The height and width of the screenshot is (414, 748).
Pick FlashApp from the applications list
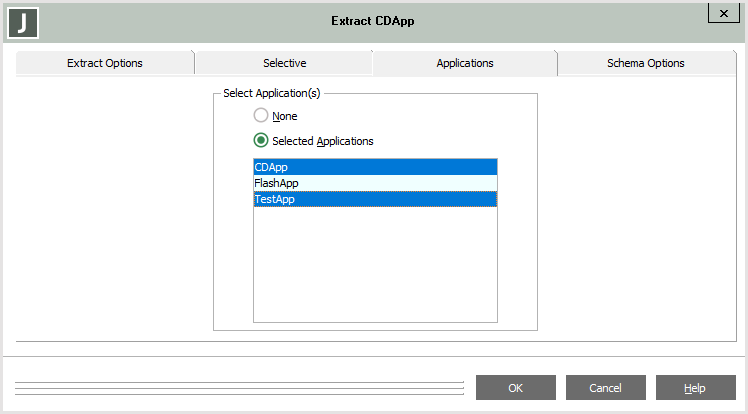click(x=374, y=183)
